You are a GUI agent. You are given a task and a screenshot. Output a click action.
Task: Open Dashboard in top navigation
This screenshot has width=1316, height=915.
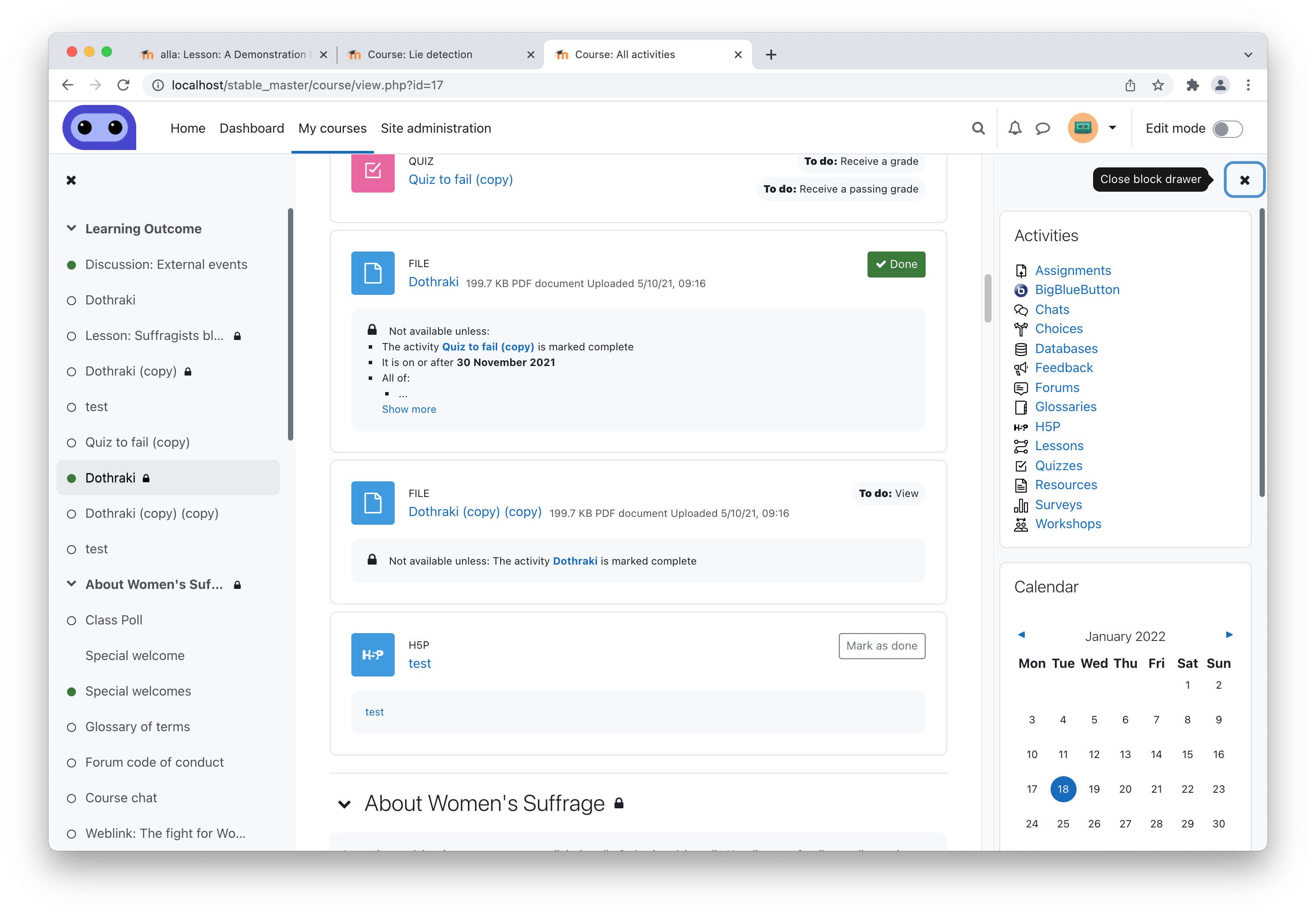252,128
